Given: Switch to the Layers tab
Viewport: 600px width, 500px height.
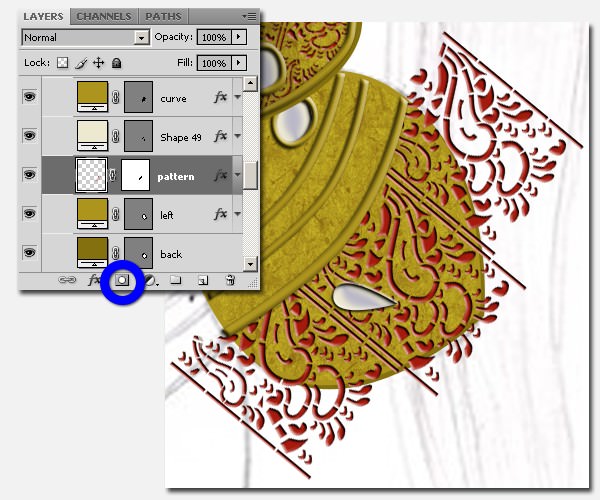Looking at the screenshot, I should tap(43, 17).
